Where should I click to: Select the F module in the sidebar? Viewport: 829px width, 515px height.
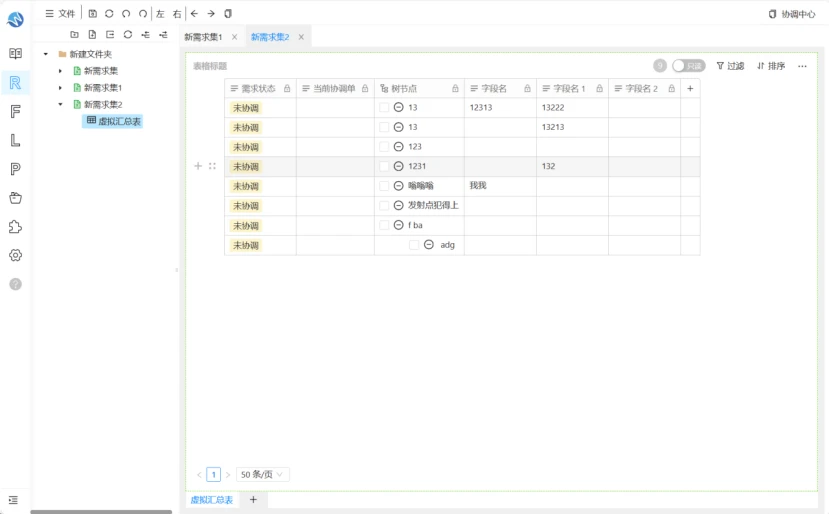[x=15, y=111]
